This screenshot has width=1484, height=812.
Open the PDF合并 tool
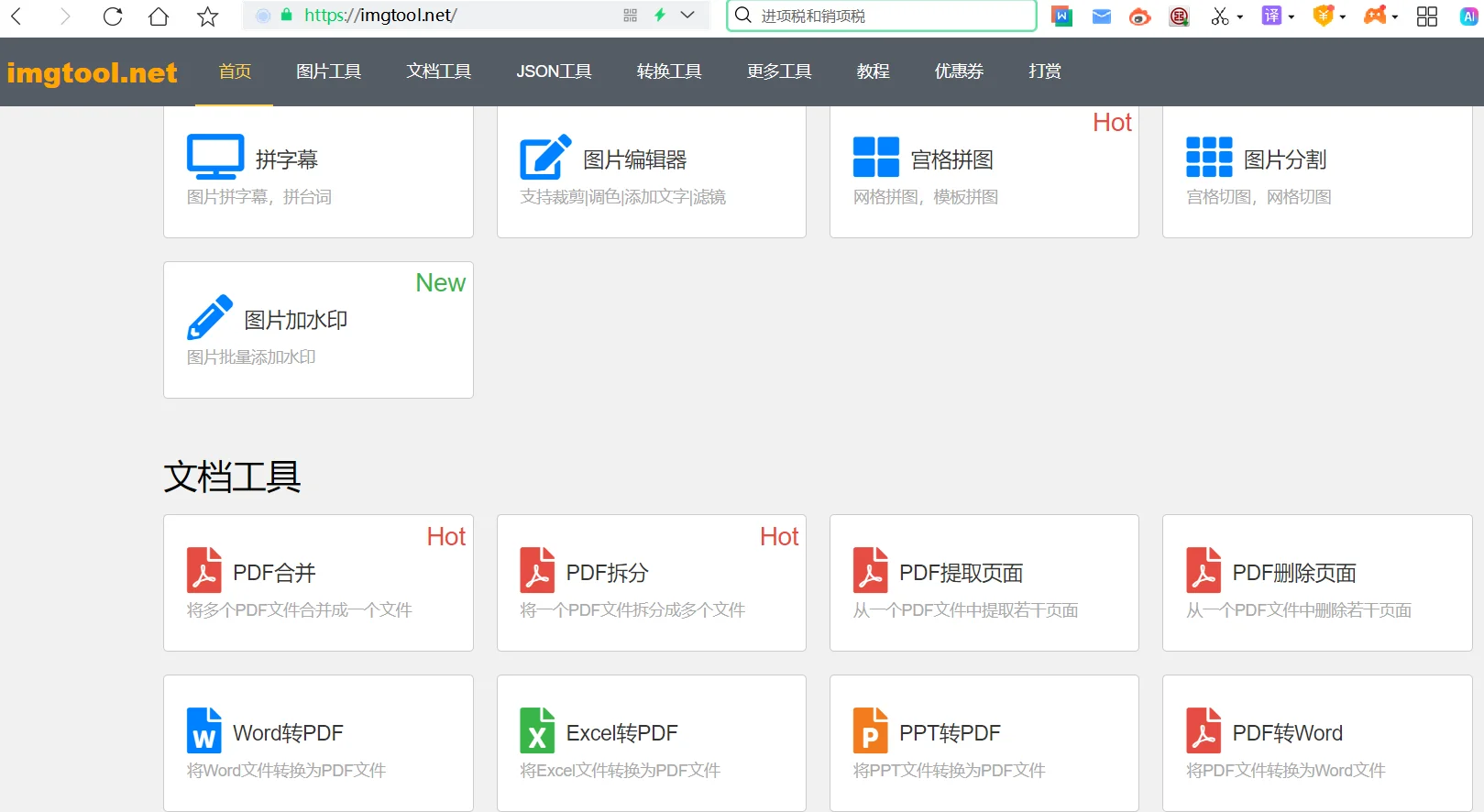pyautogui.click(x=274, y=573)
